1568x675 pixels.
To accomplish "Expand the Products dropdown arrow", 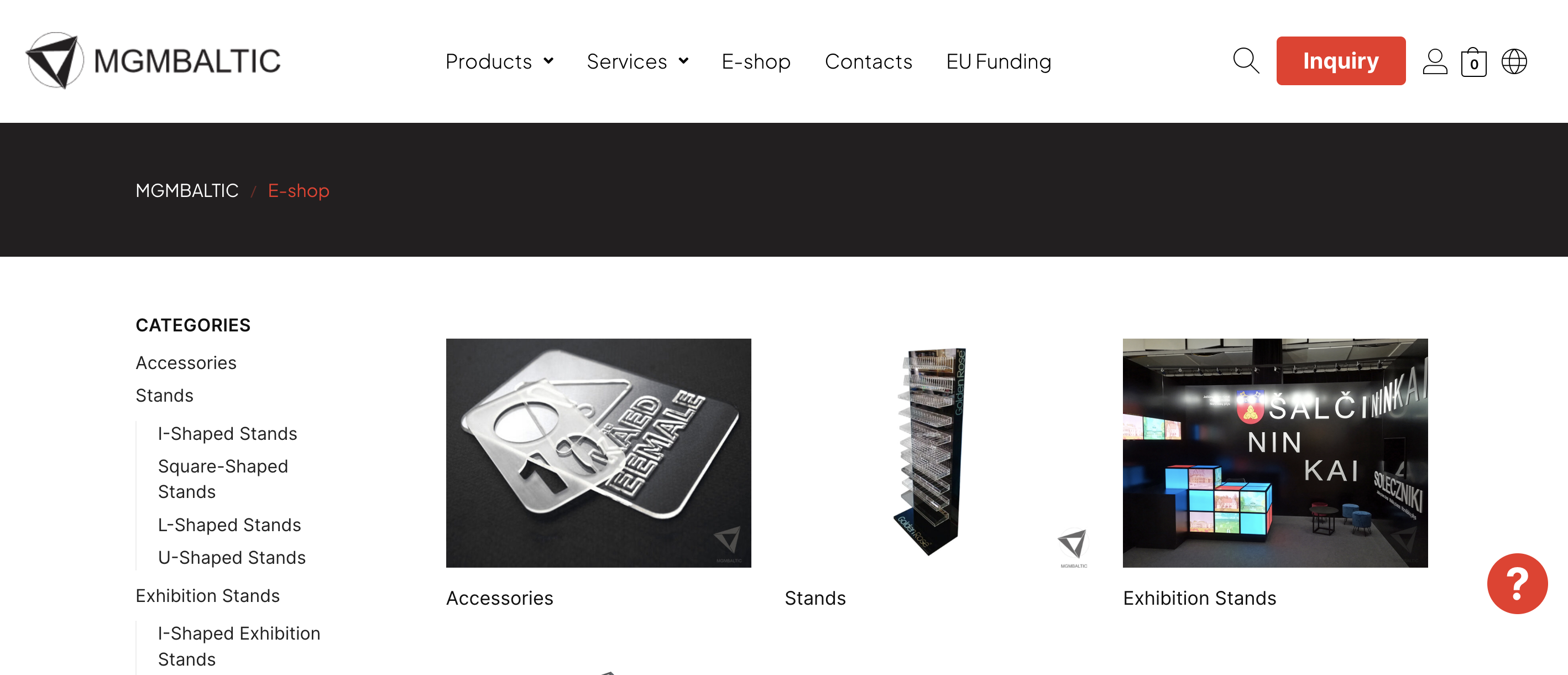I will 548,61.
